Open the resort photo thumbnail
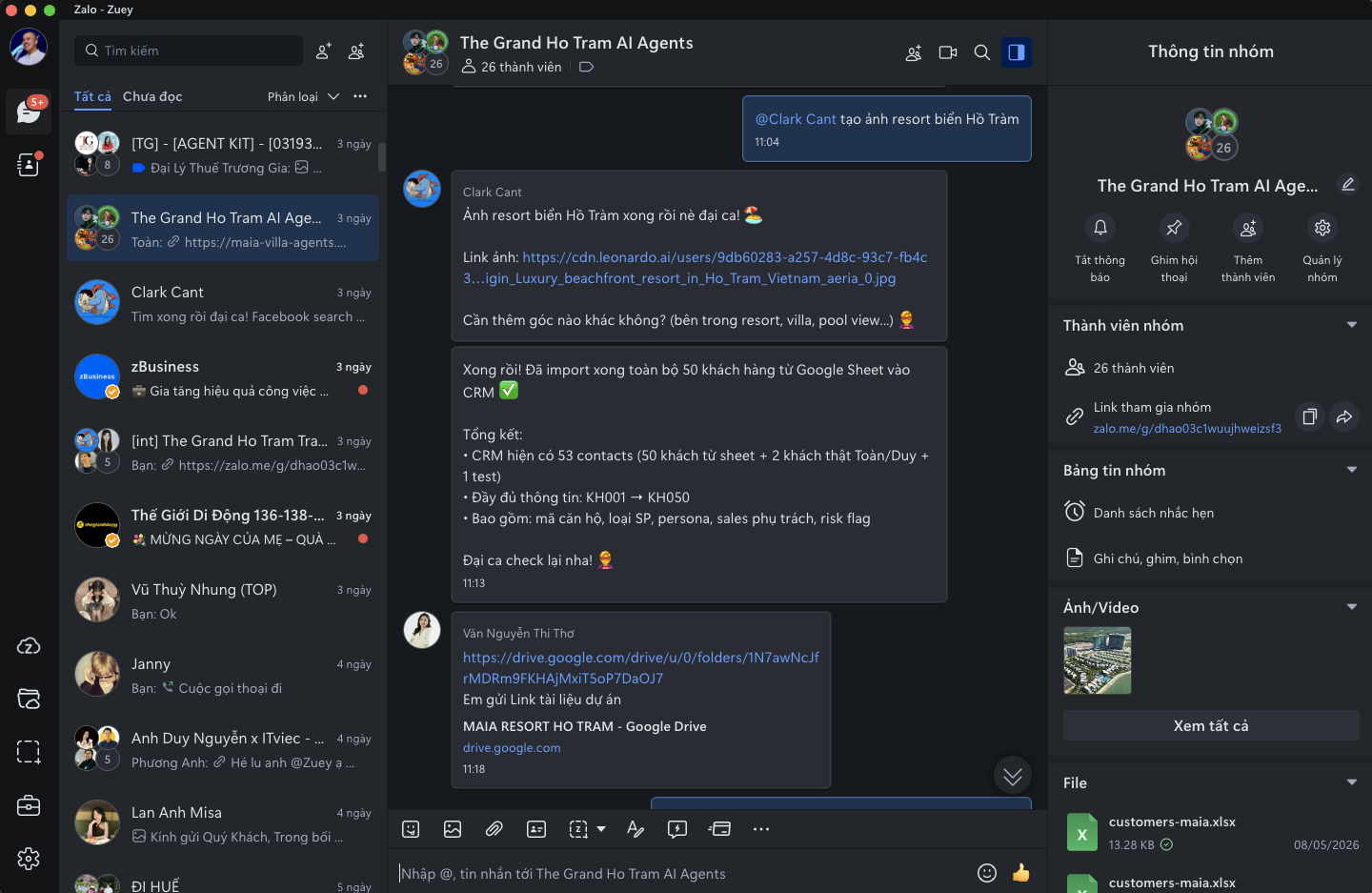The width and height of the screenshot is (1372, 893). [1098, 660]
